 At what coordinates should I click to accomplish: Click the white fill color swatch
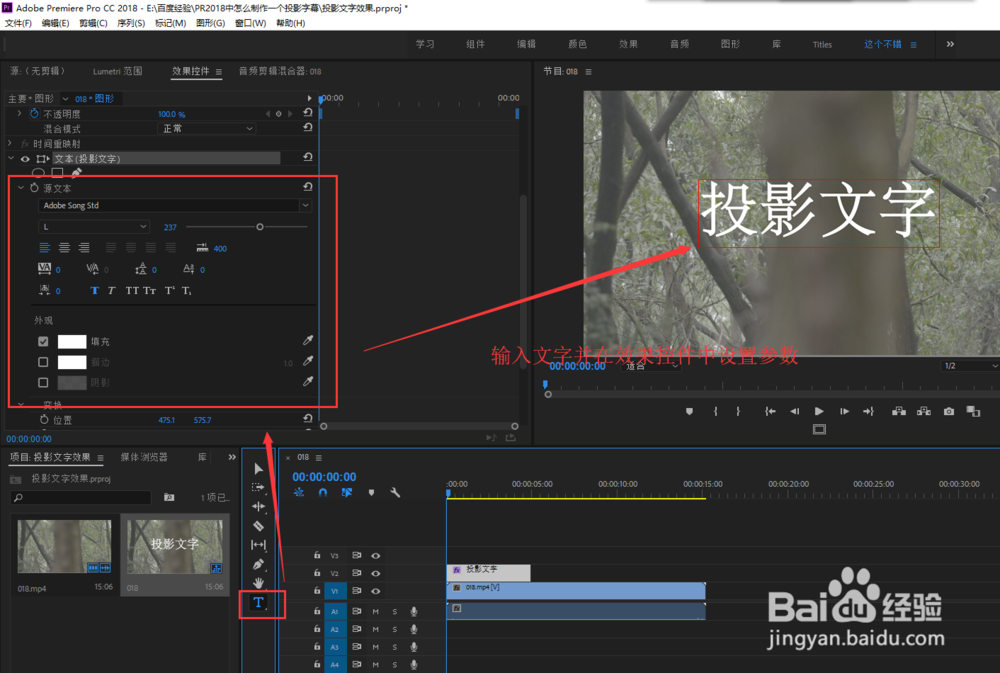[x=72, y=341]
